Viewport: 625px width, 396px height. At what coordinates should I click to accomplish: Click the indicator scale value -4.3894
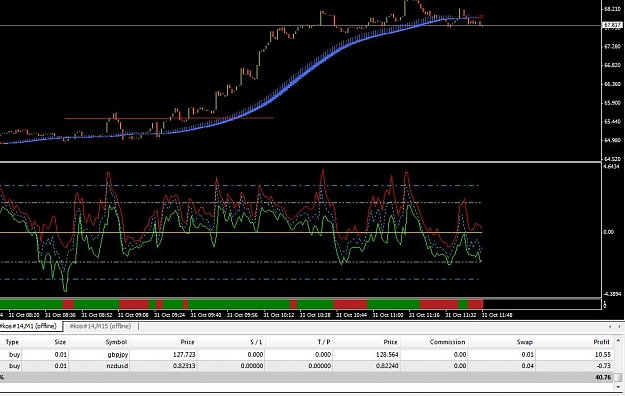coord(612,294)
